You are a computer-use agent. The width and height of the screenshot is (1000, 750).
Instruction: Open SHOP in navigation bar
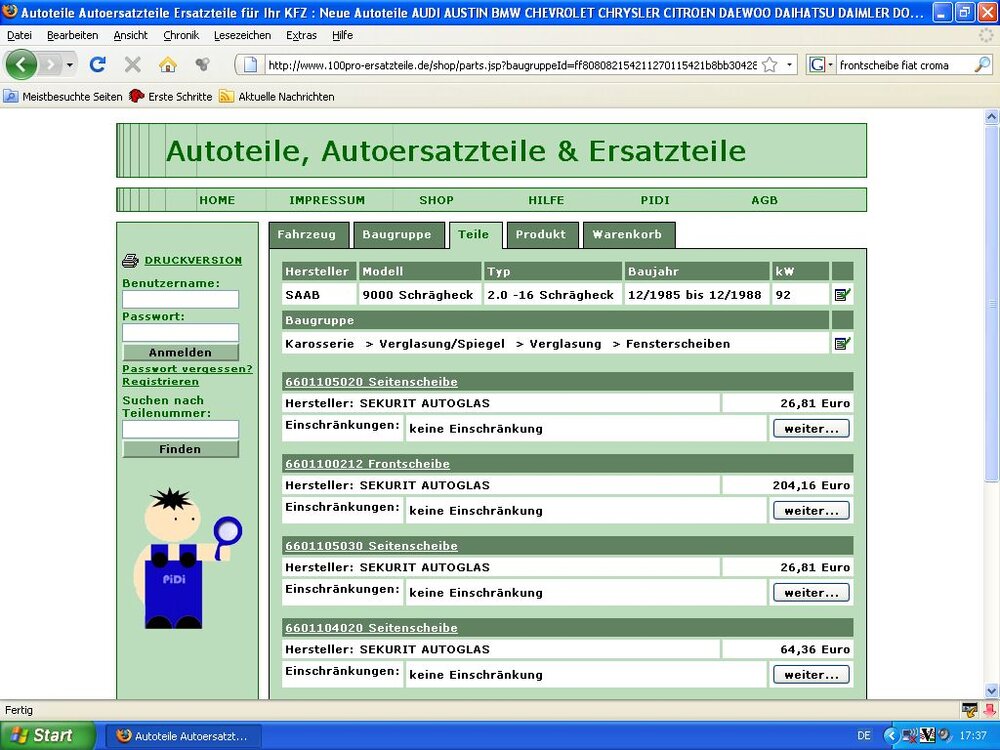pos(436,200)
